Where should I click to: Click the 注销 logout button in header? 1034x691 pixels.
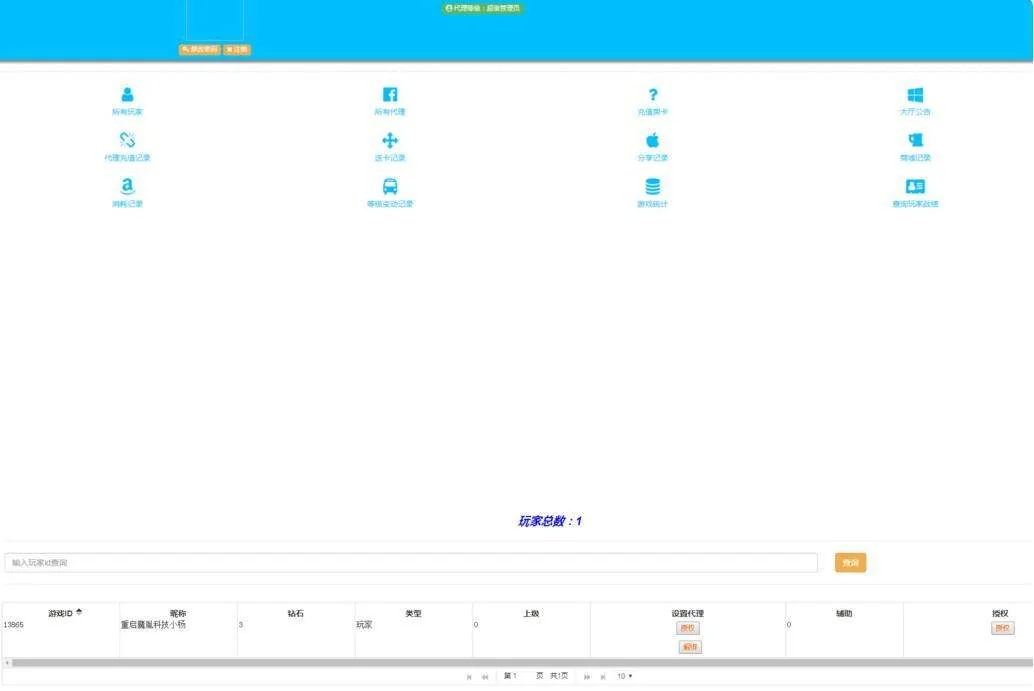[237, 49]
